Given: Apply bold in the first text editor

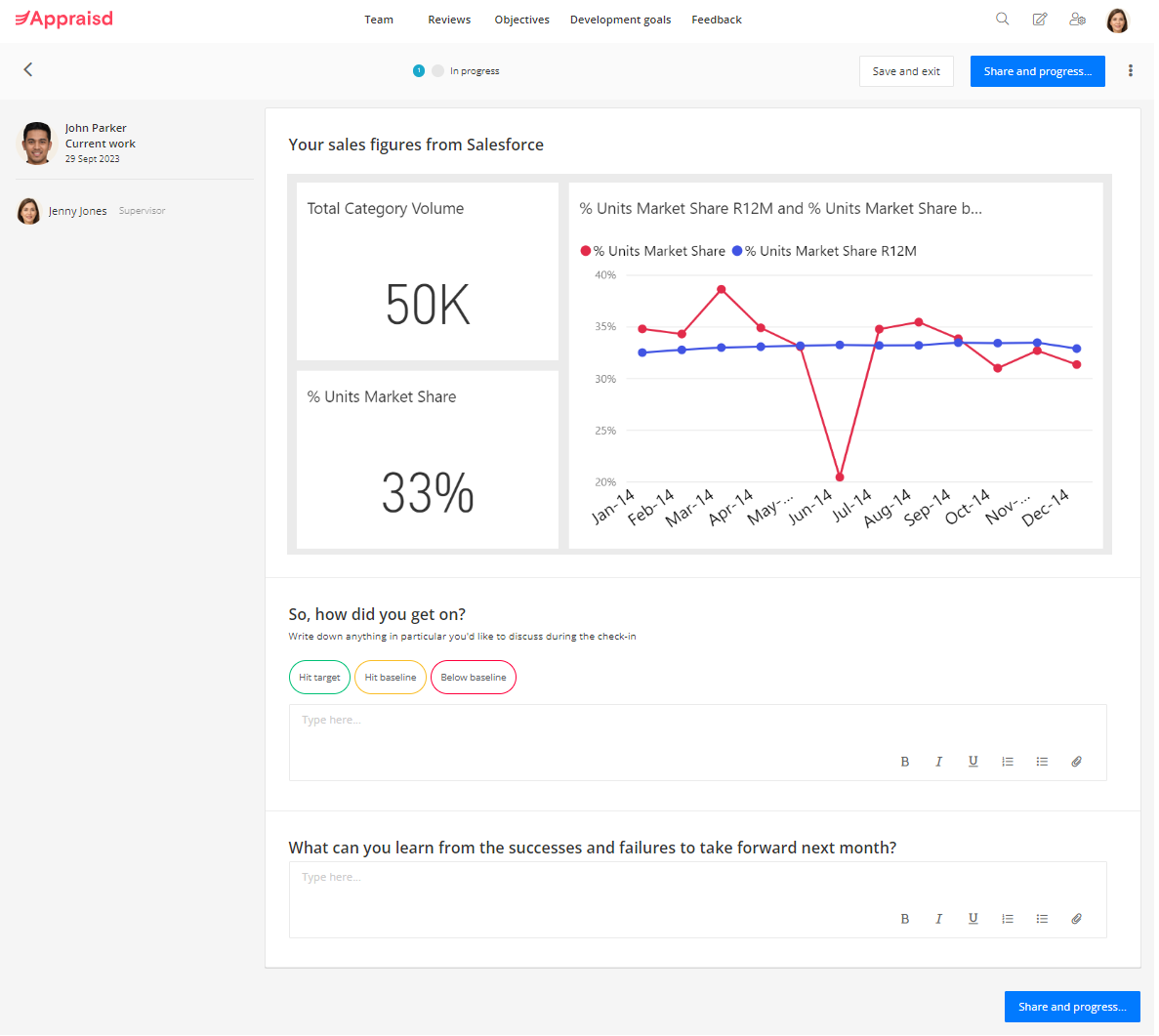Looking at the screenshot, I should tap(904, 762).
